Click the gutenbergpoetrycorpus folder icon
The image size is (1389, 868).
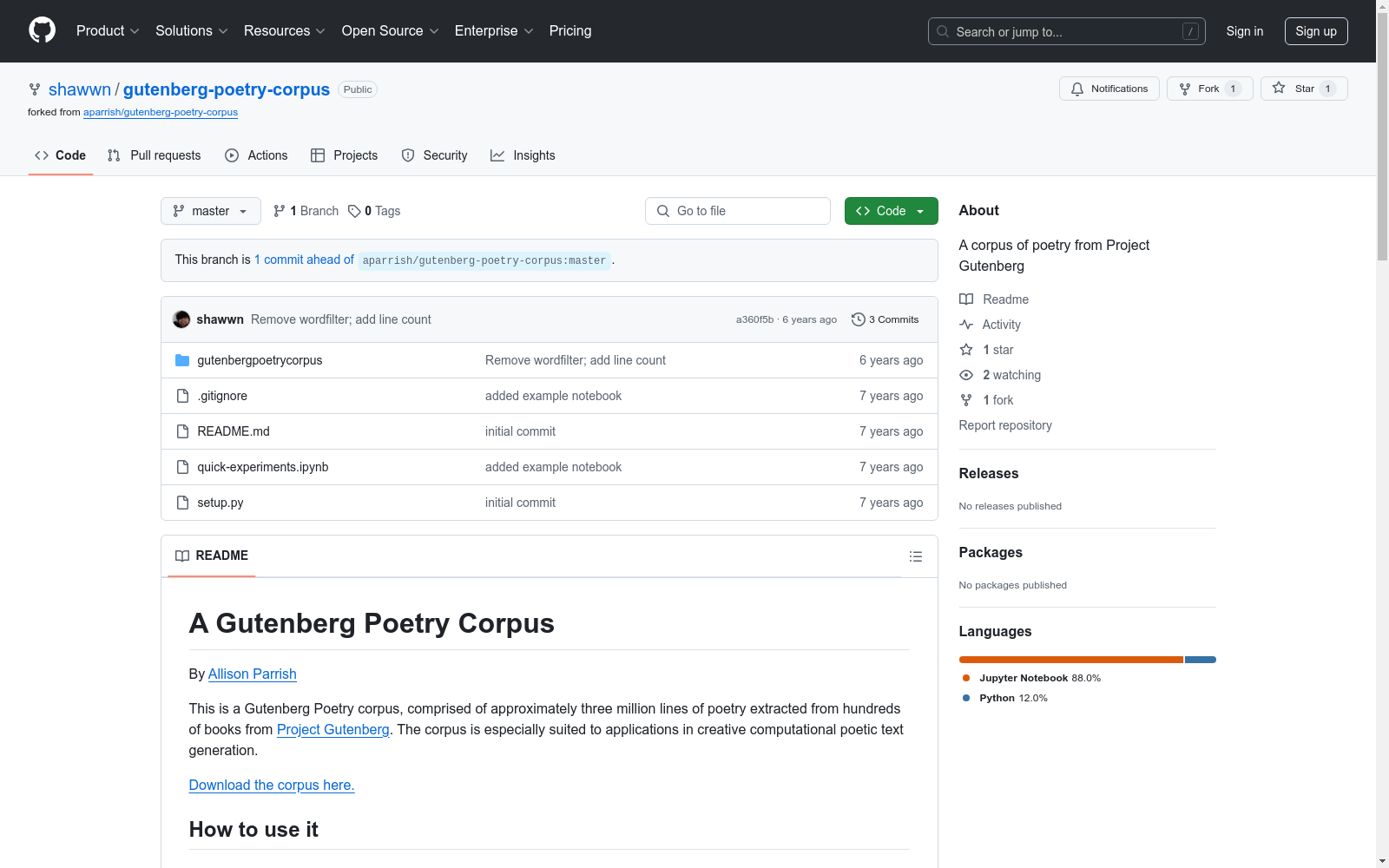(182, 360)
